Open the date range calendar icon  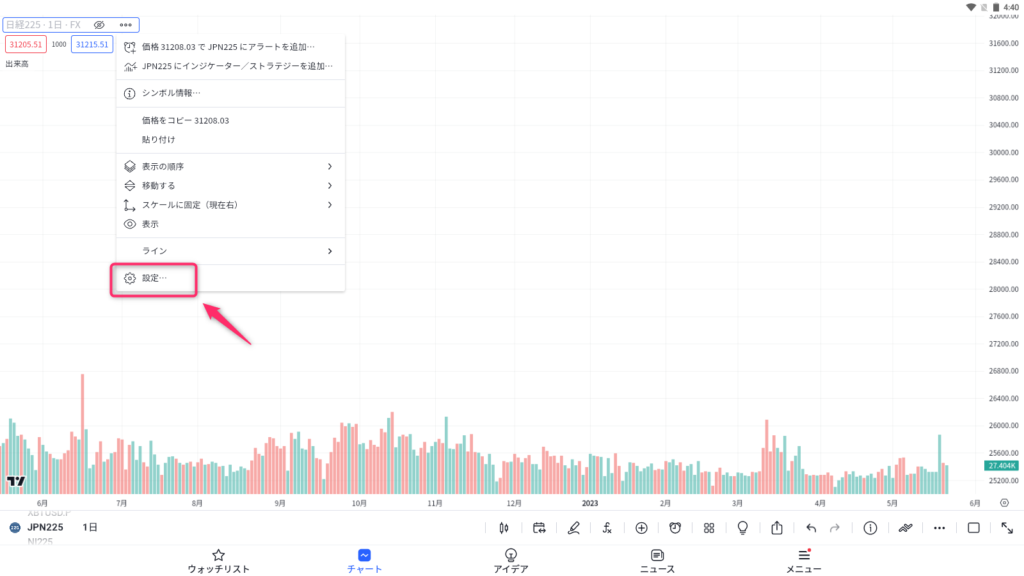click(539, 528)
